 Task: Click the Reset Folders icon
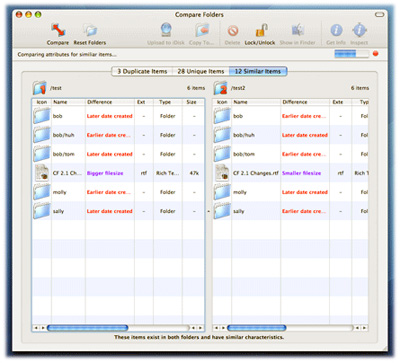tap(90, 30)
